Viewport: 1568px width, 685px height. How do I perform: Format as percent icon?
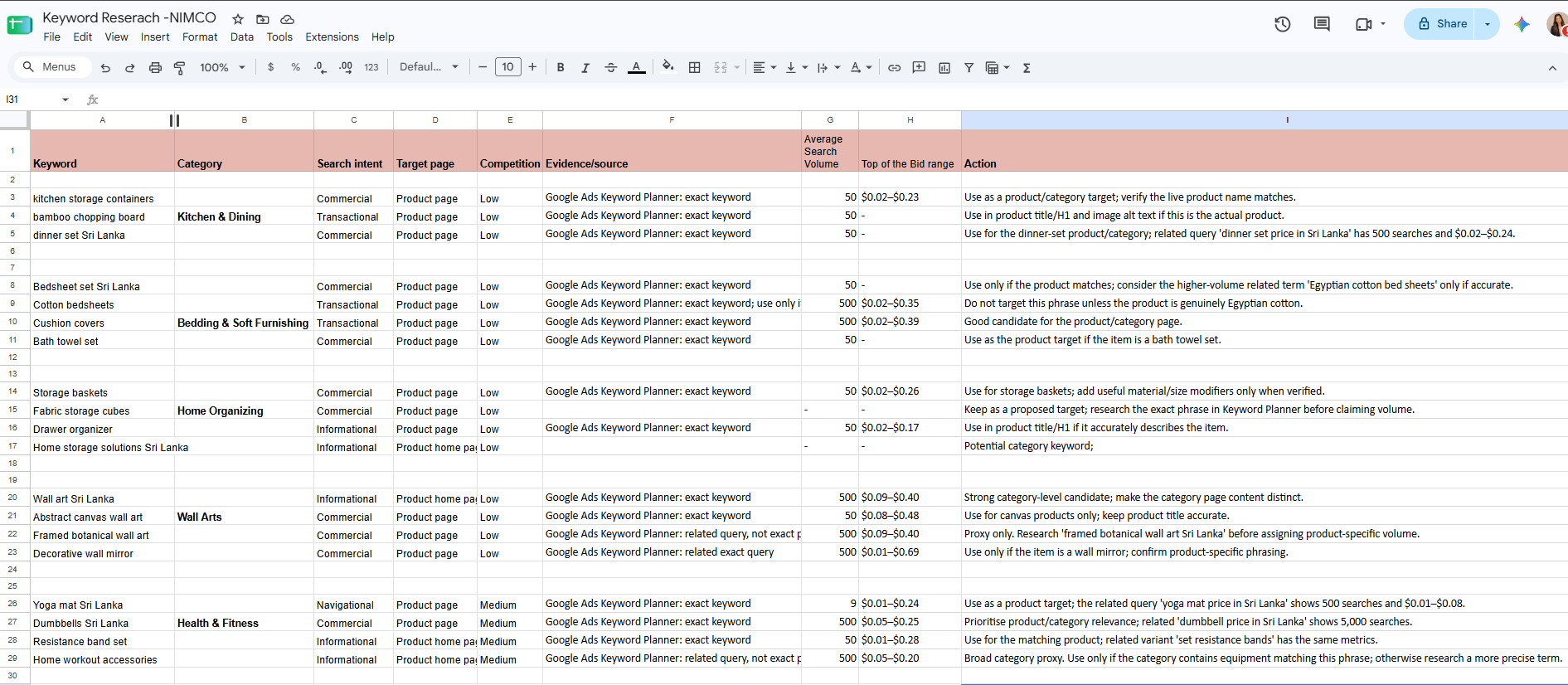pos(296,67)
